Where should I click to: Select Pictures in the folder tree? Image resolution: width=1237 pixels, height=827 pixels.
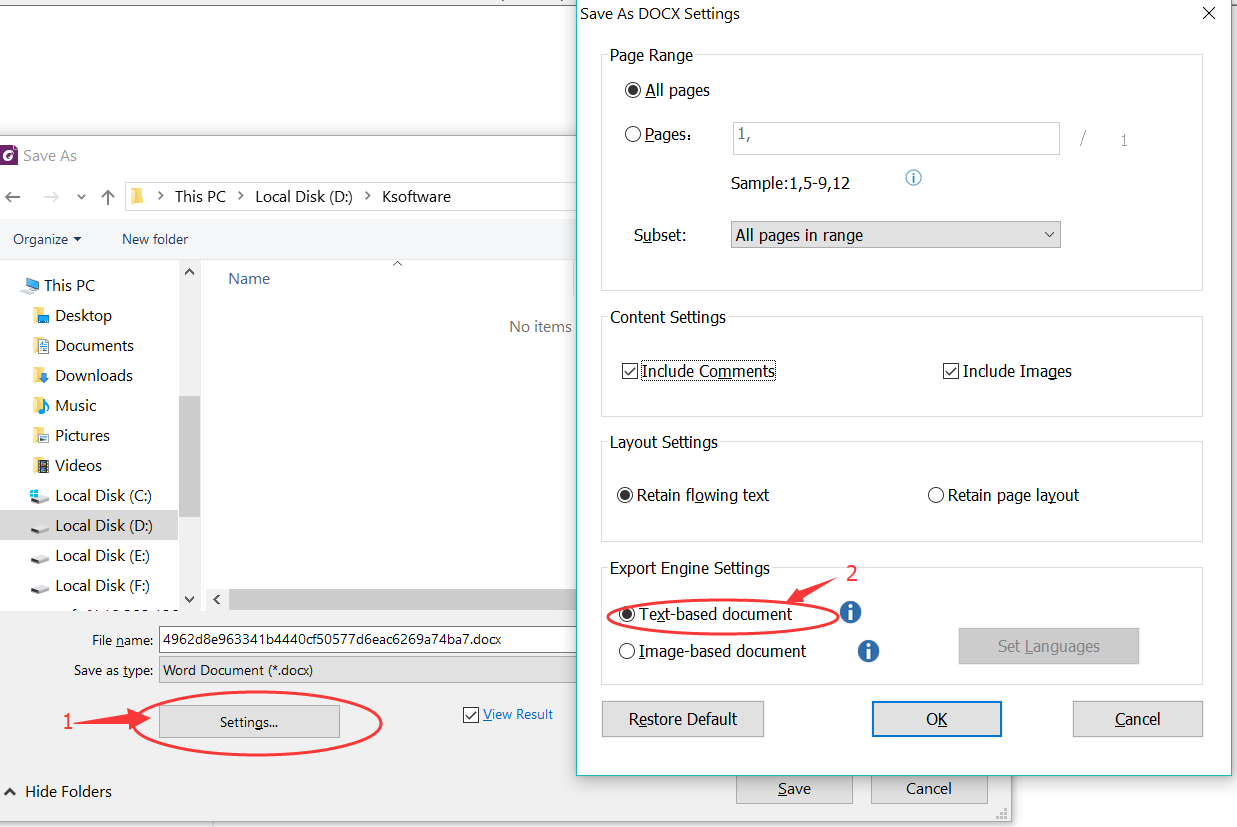click(82, 436)
